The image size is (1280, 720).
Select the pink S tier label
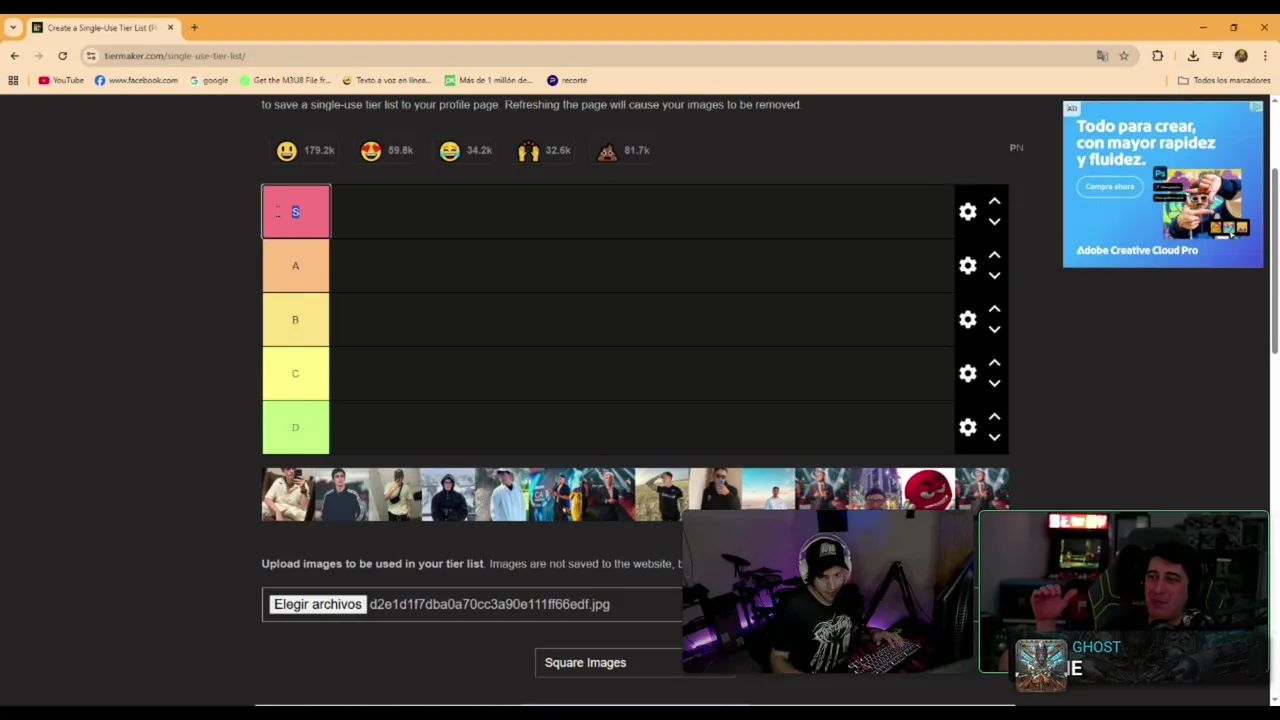click(296, 212)
